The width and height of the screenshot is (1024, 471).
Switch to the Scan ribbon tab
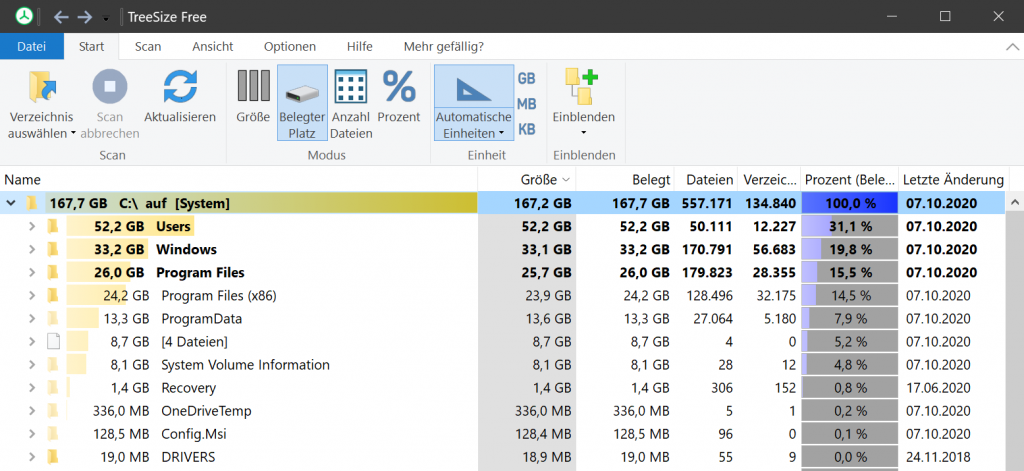tap(148, 46)
